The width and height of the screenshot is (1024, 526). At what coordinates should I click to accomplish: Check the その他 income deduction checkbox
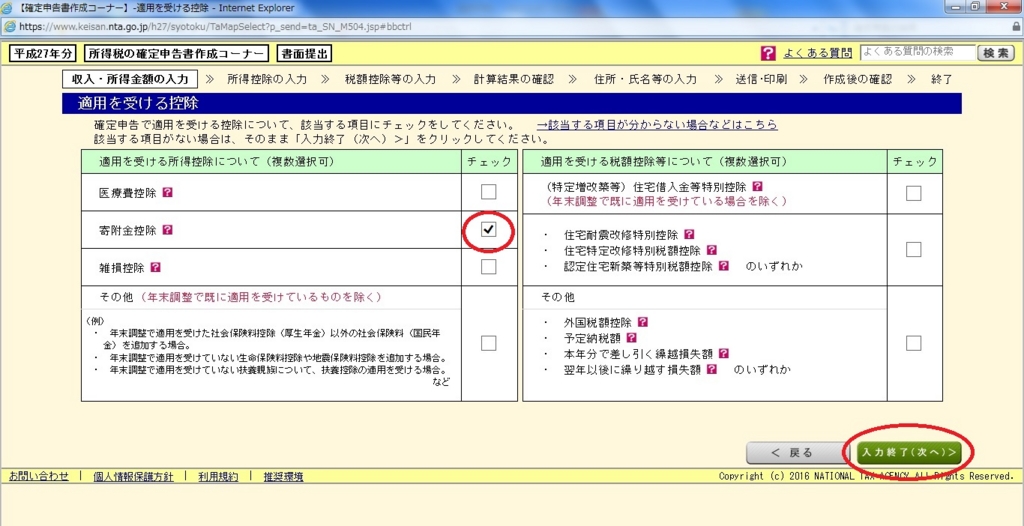click(488, 343)
